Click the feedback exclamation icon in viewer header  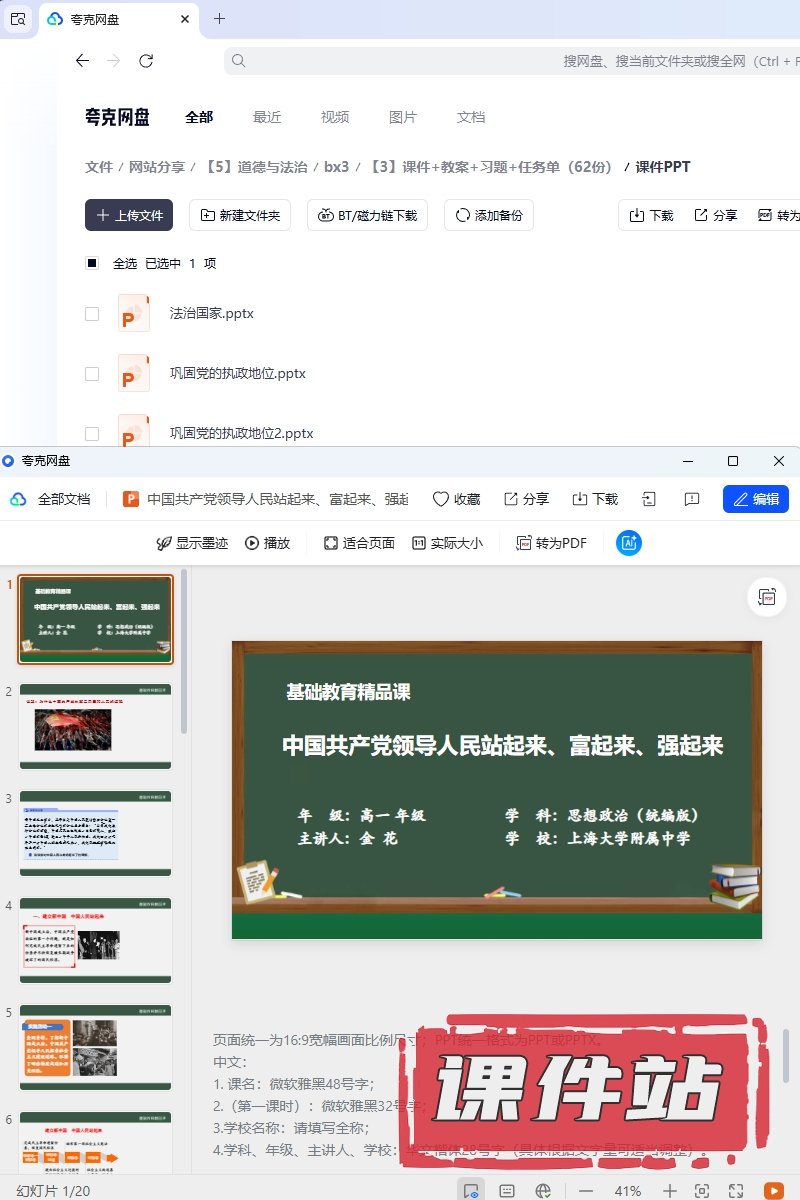[691, 499]
